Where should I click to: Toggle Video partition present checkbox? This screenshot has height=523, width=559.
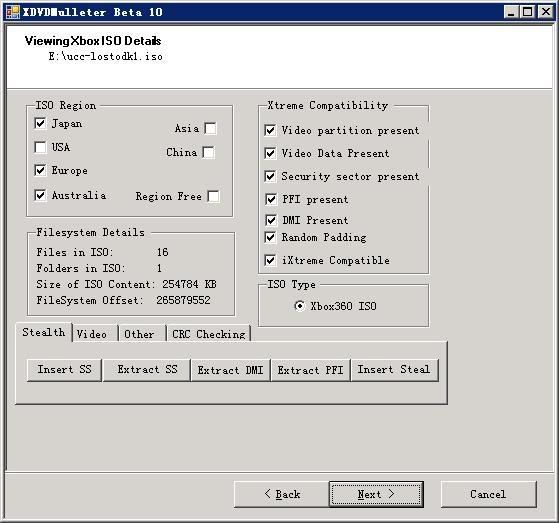point(270,130)
